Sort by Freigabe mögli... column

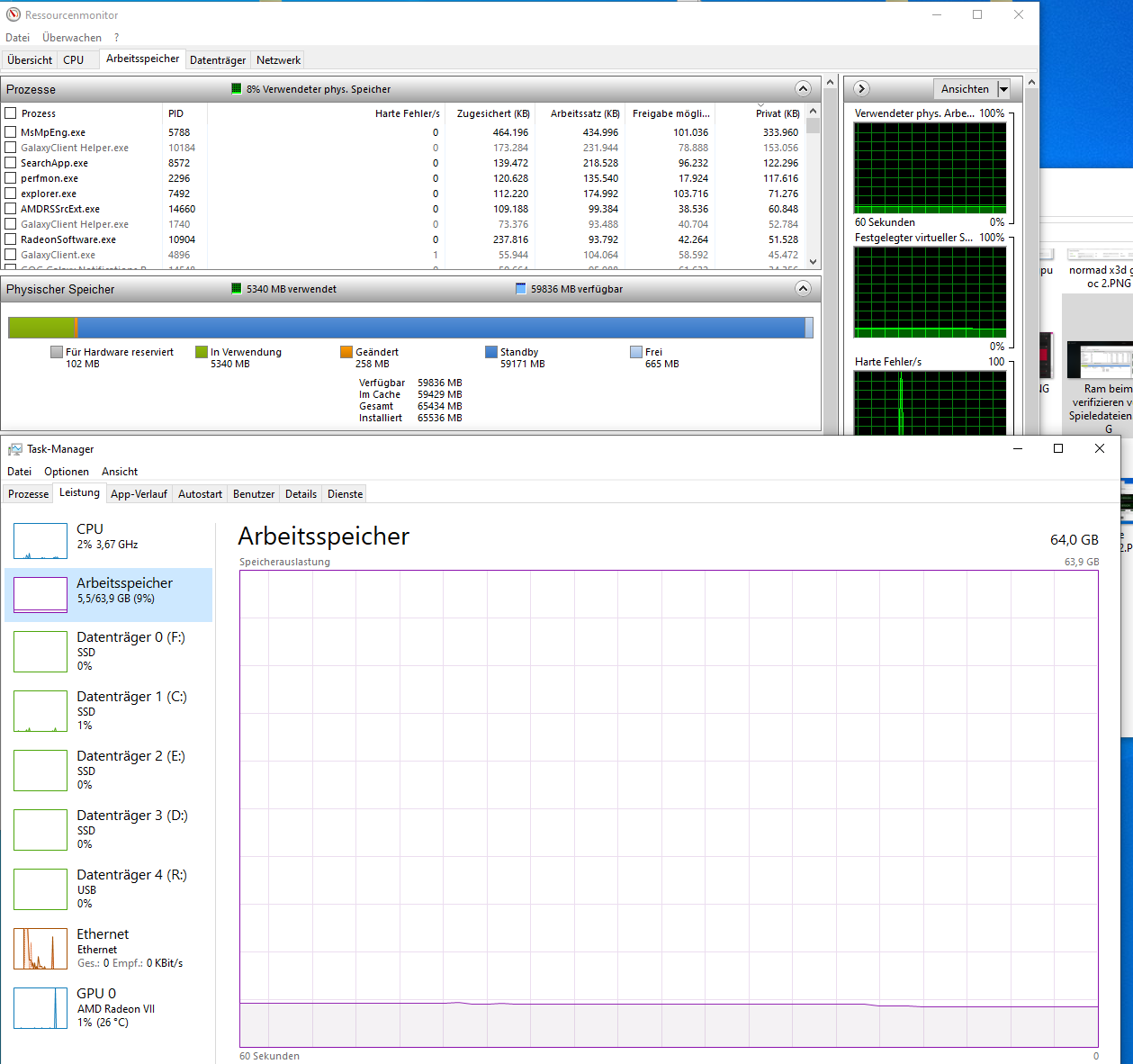670,113
